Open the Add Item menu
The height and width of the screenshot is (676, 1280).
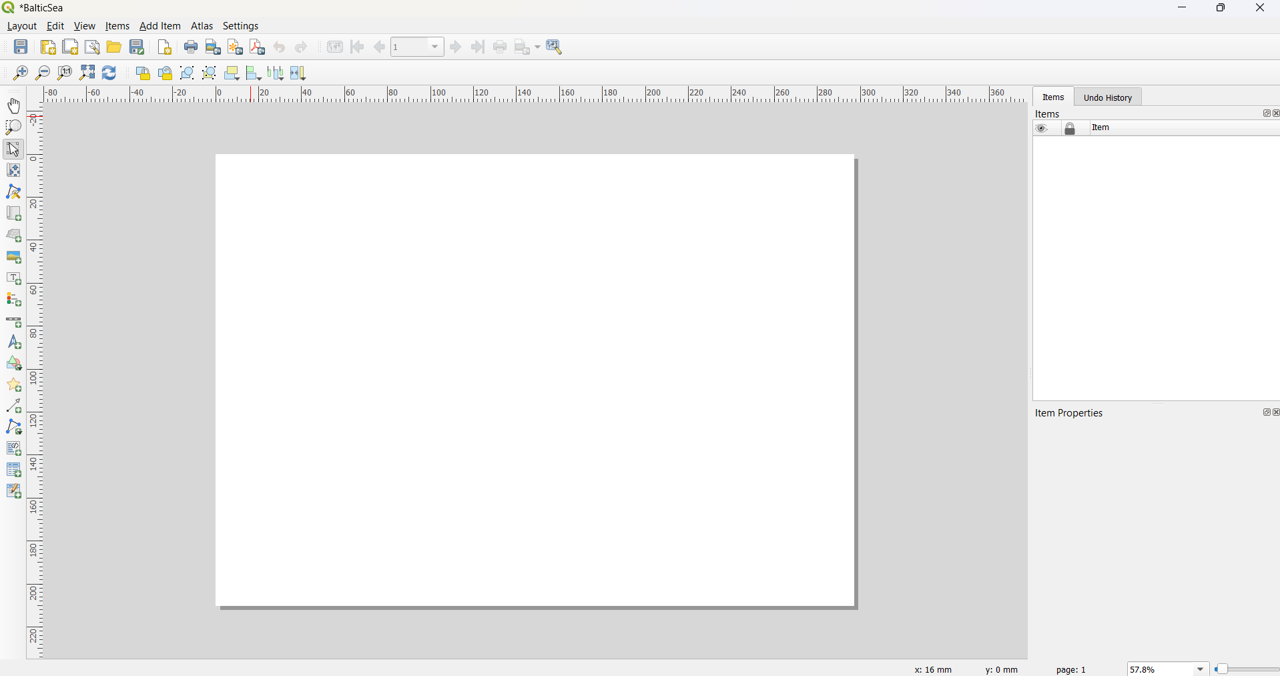pyautogui.click(x=159, y=26)
